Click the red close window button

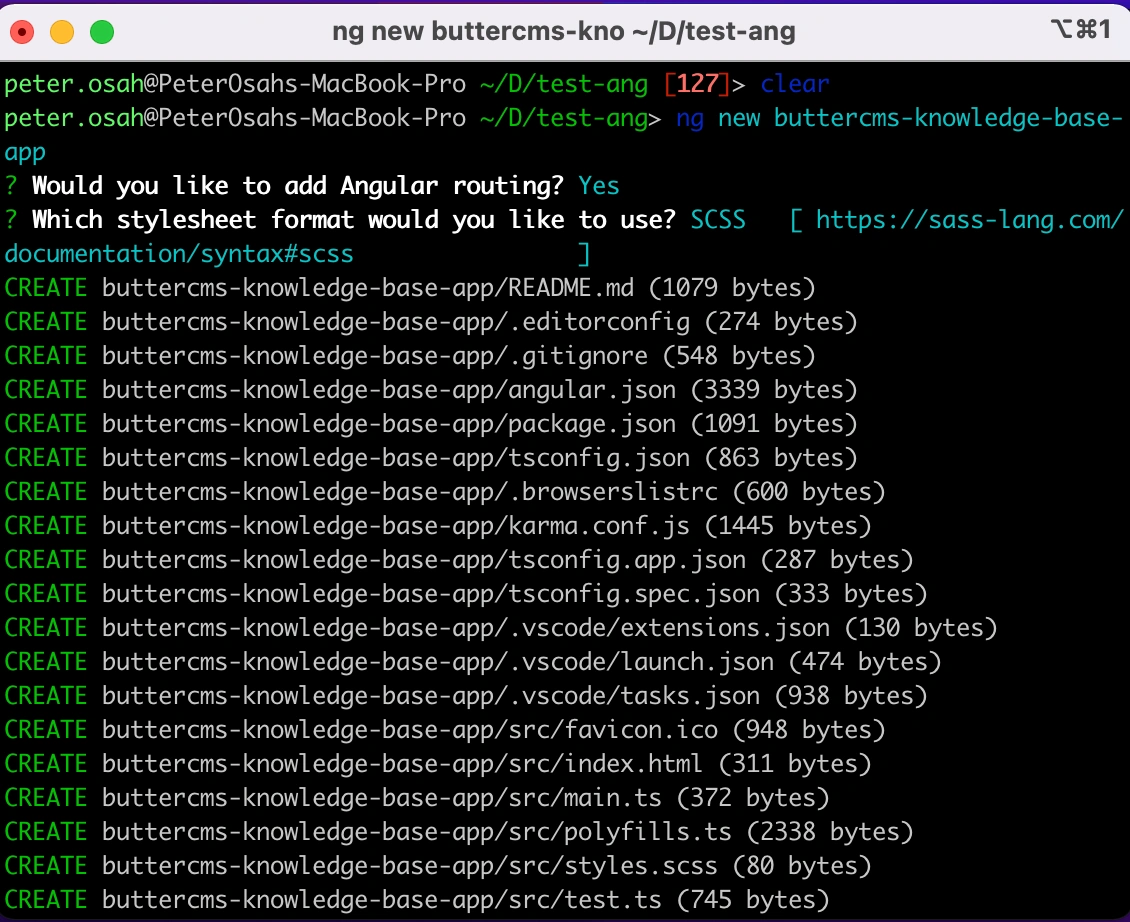click(x=22, y=32)
